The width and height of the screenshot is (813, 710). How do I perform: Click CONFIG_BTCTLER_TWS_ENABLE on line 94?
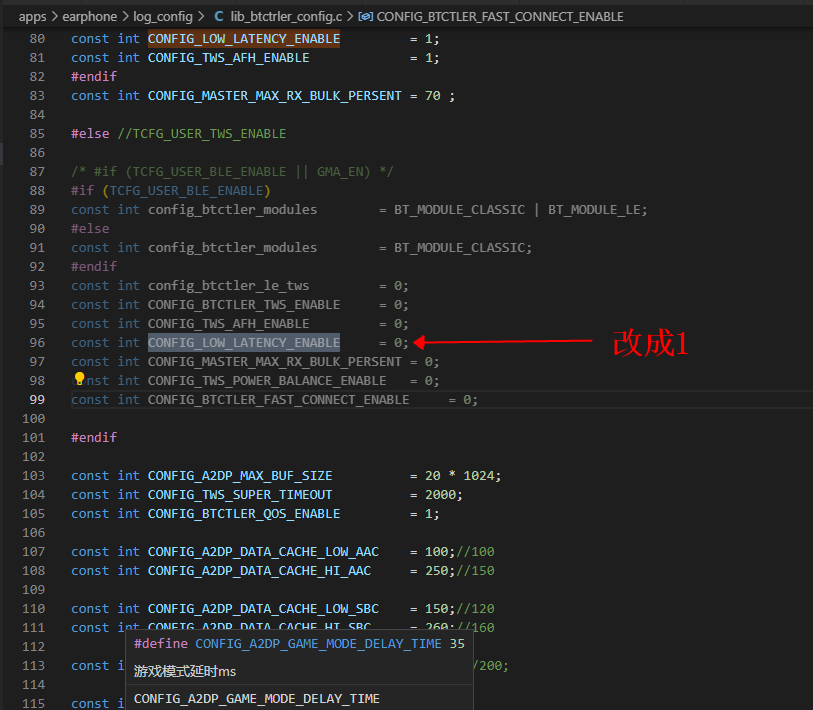click(x=244, y=305)
